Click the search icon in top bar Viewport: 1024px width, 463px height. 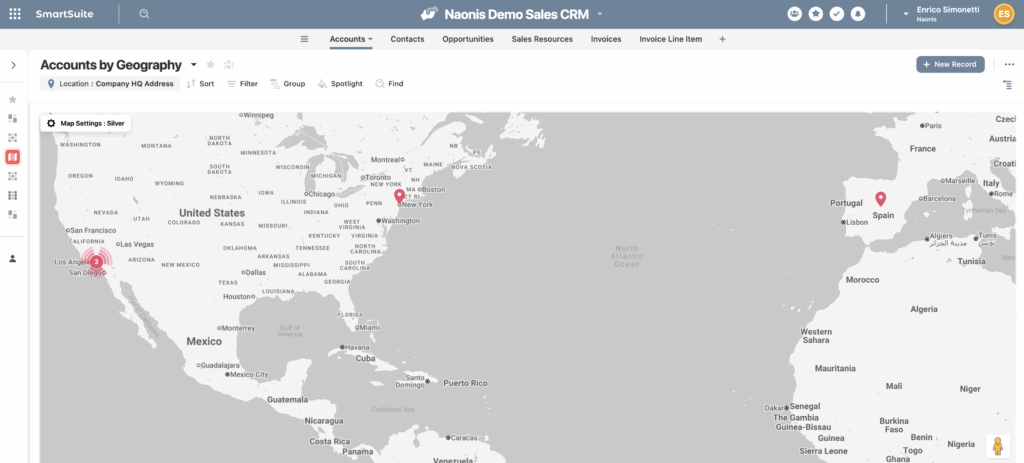(x=144, y=14)
